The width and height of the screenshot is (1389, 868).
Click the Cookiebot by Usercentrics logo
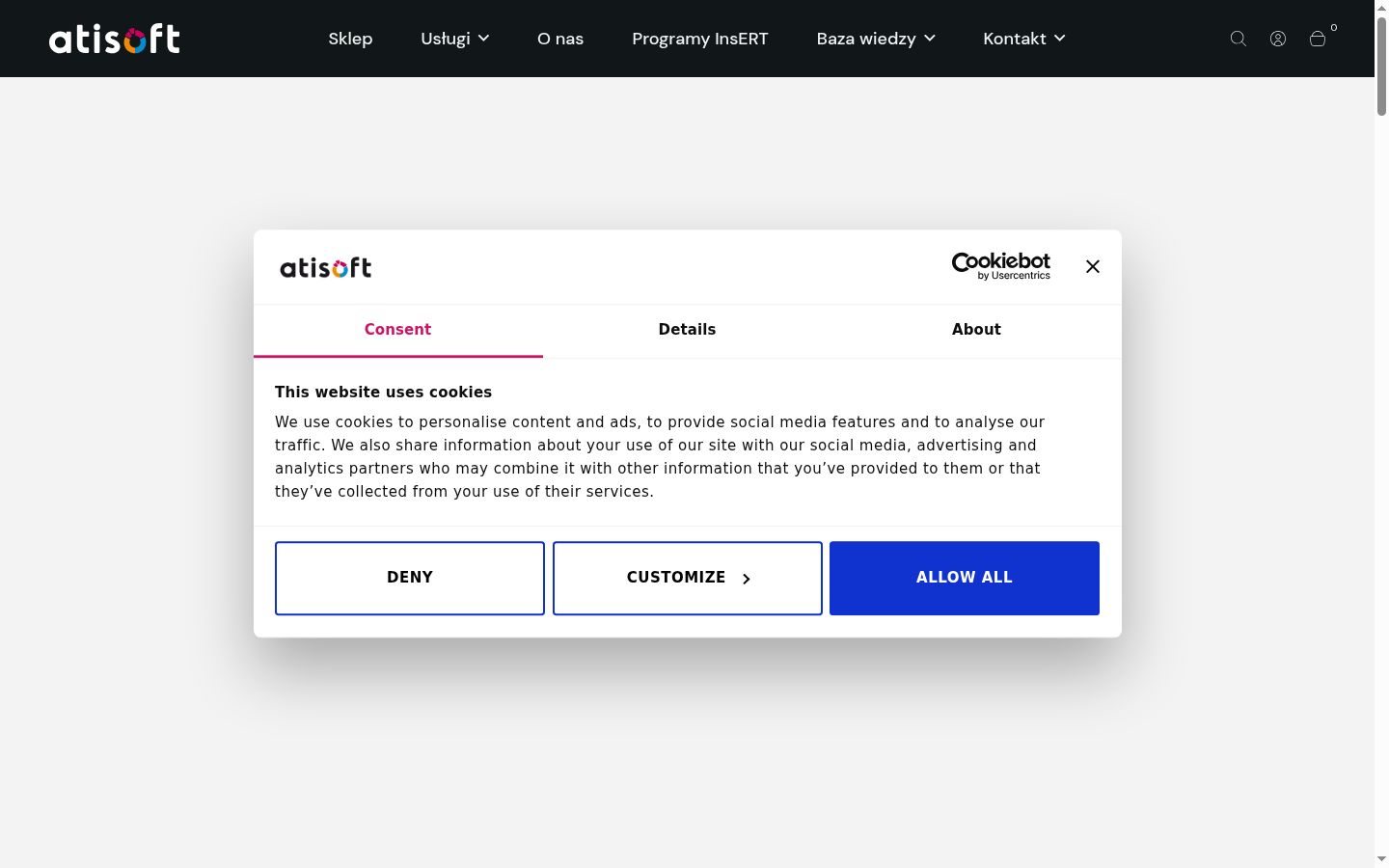coord(1001,266)
